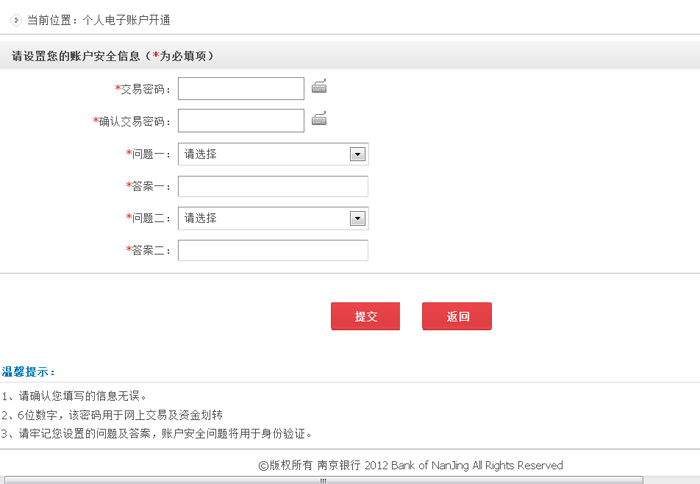Click into the 答案二 answer box
The image size is (700, 484).
point(273,250)
